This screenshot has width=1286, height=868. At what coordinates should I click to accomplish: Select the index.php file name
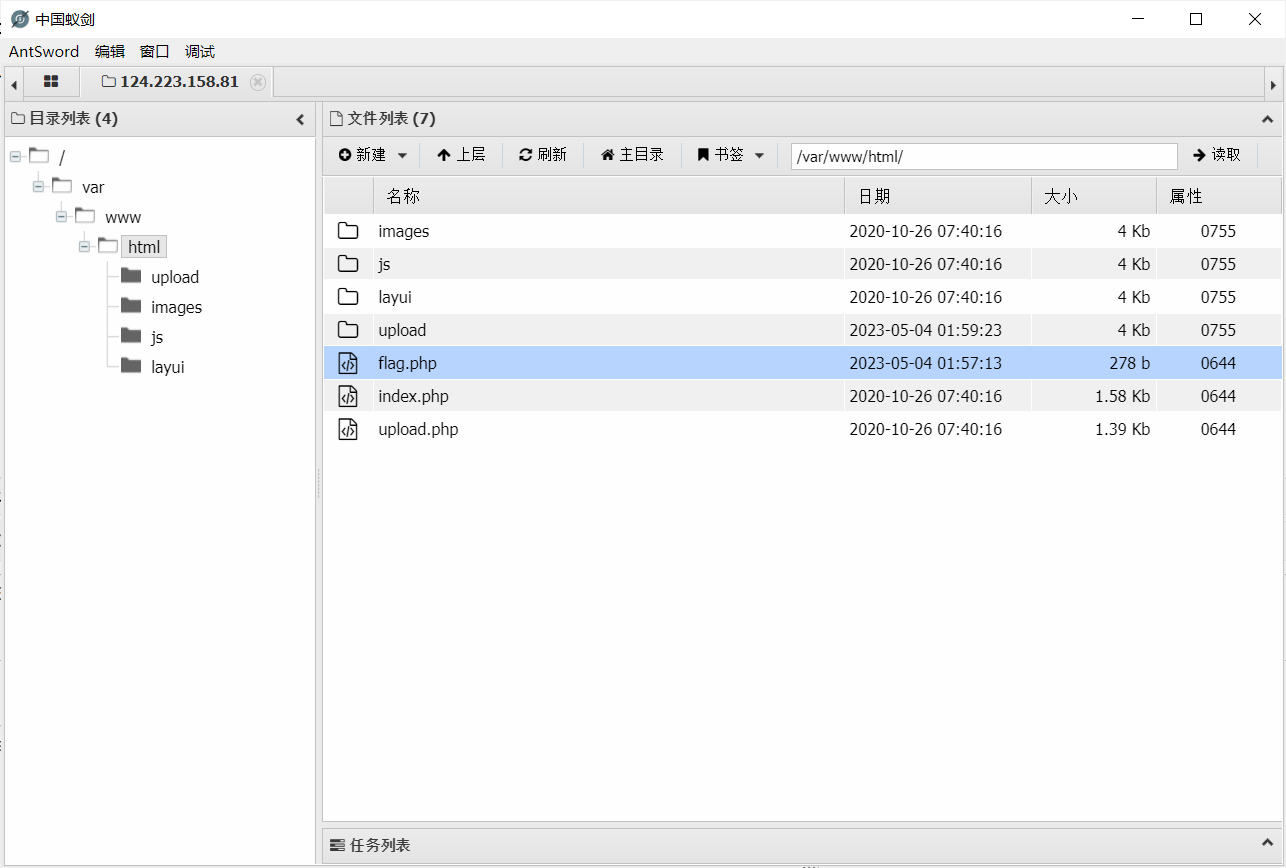[414, 396]
